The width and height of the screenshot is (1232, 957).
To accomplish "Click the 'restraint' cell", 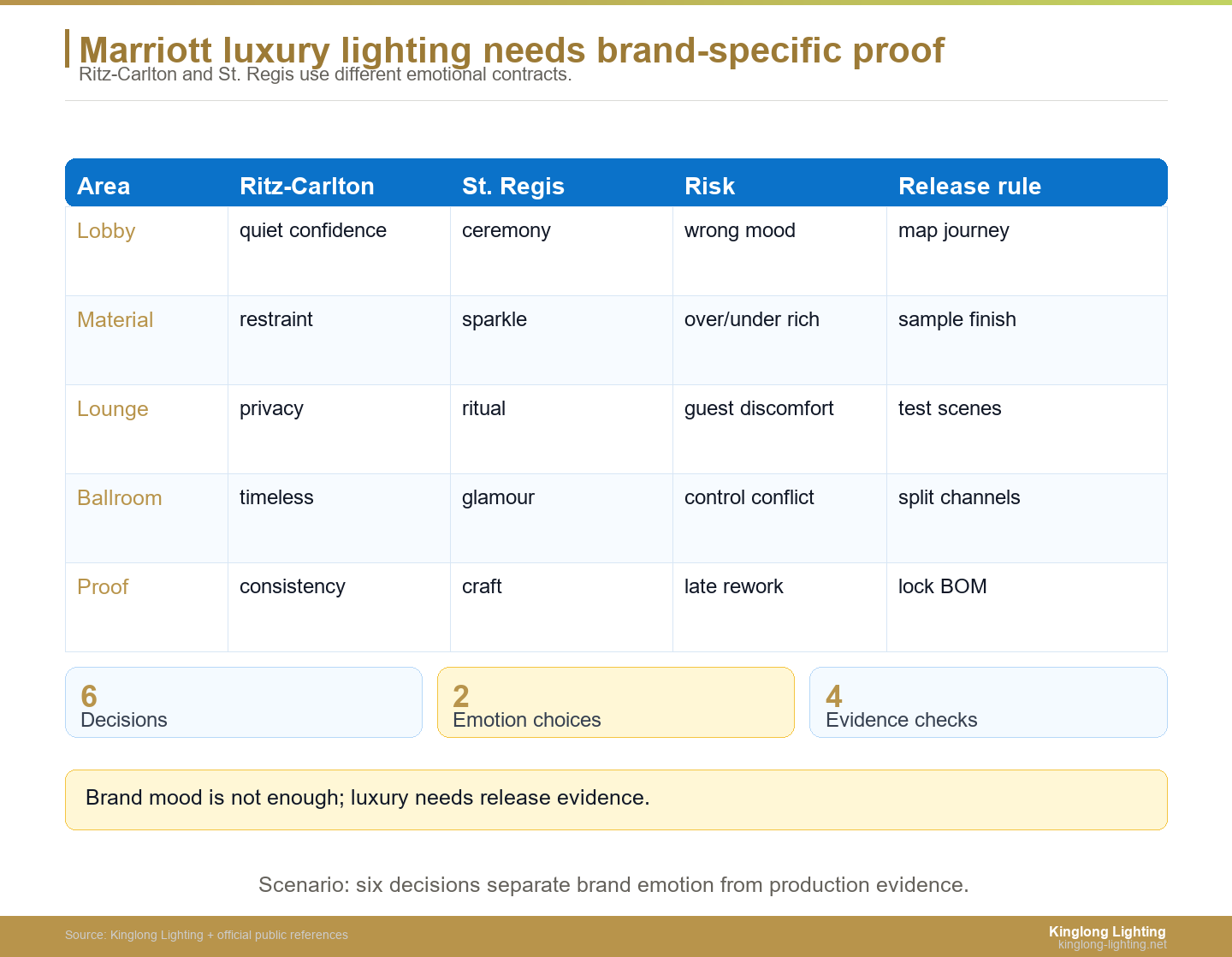I will coord(339,340).
